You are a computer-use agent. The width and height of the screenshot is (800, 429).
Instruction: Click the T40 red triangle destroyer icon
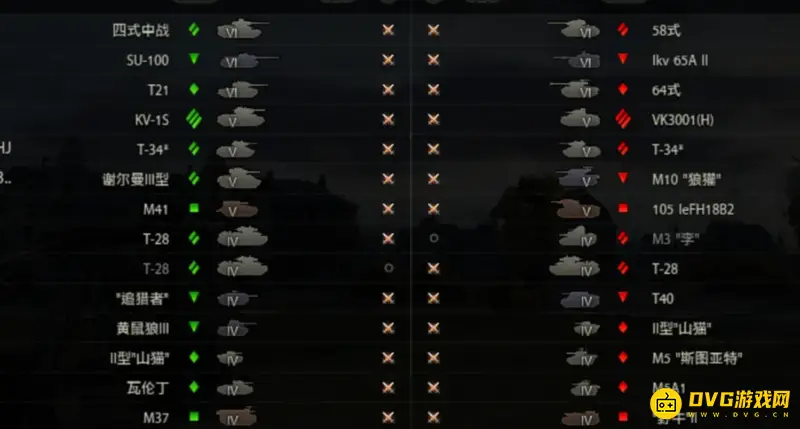click(x=622, y=297)
